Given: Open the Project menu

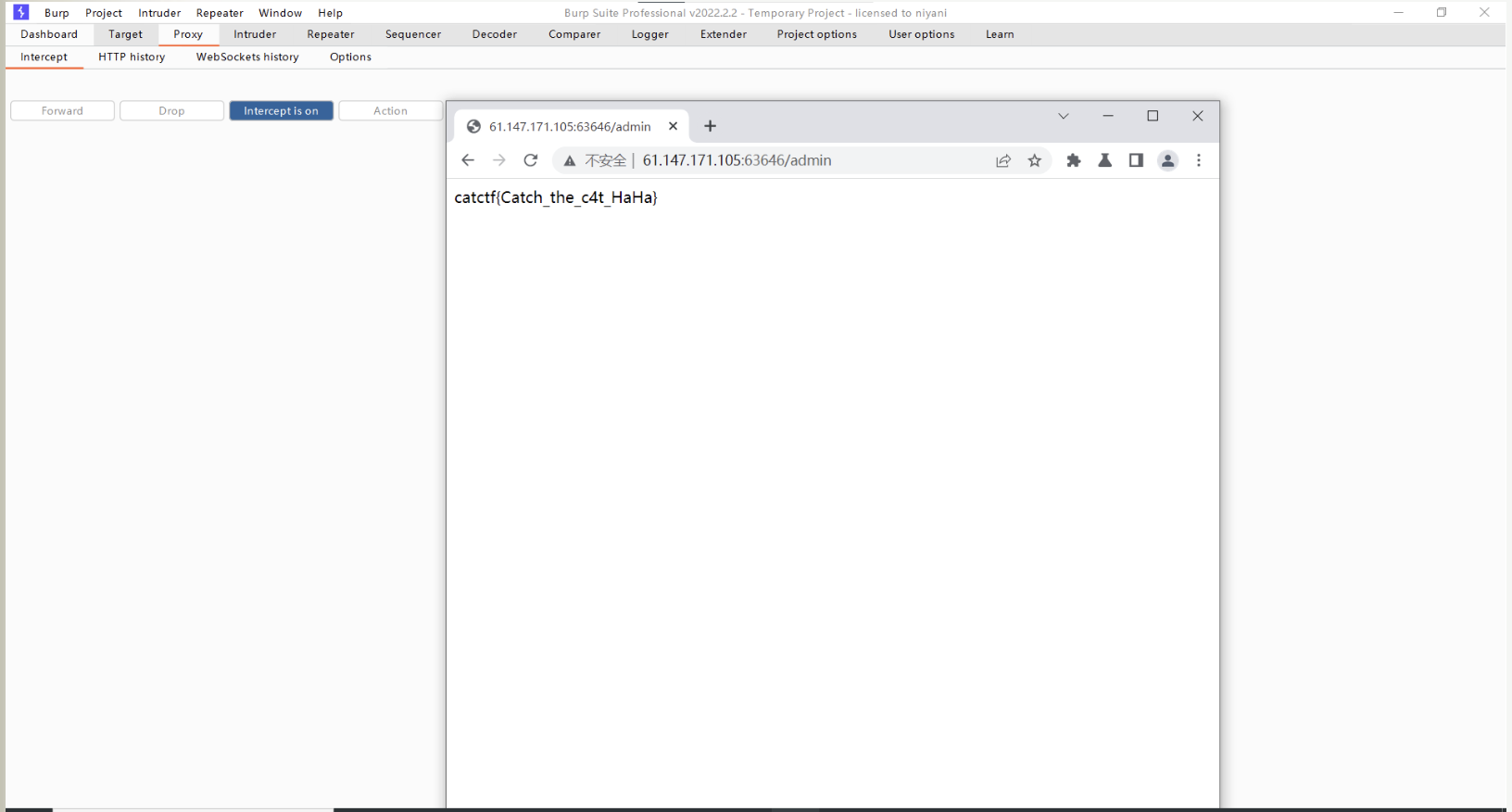Looking at the screenshot, I should point(104,13).
